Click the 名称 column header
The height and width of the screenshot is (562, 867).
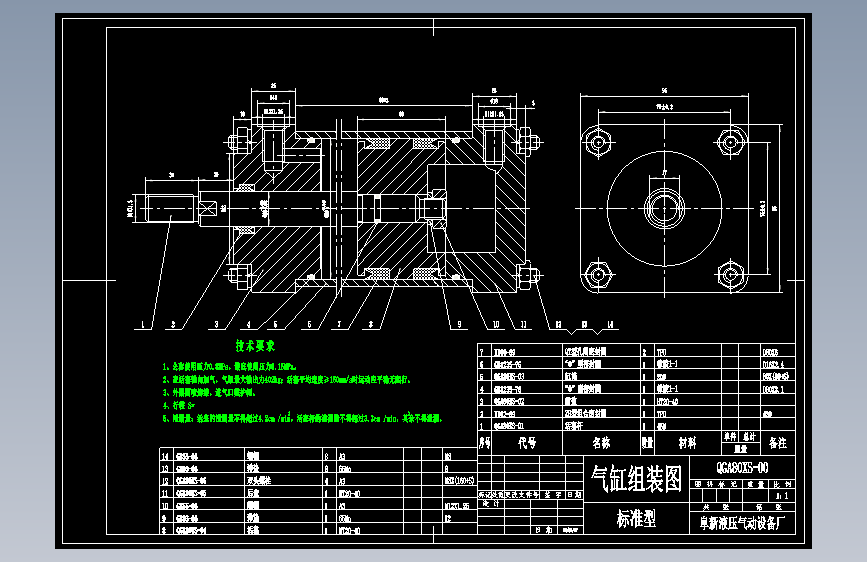[x=601, y=443]
